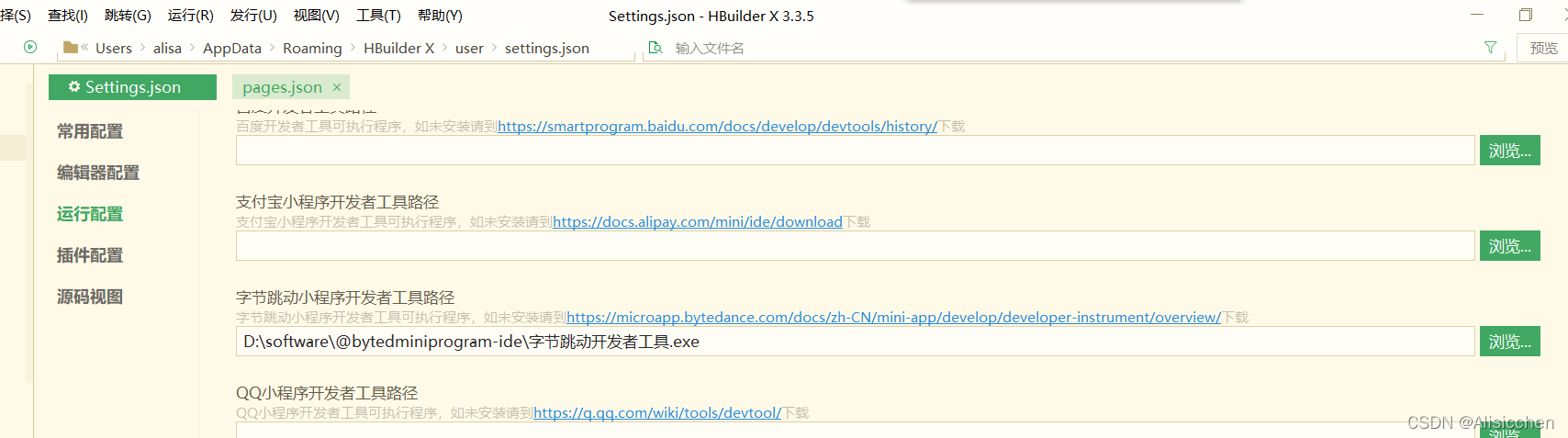Click the run play icon in toolbar
The image size is (1568, 438).
pos(30,47)
